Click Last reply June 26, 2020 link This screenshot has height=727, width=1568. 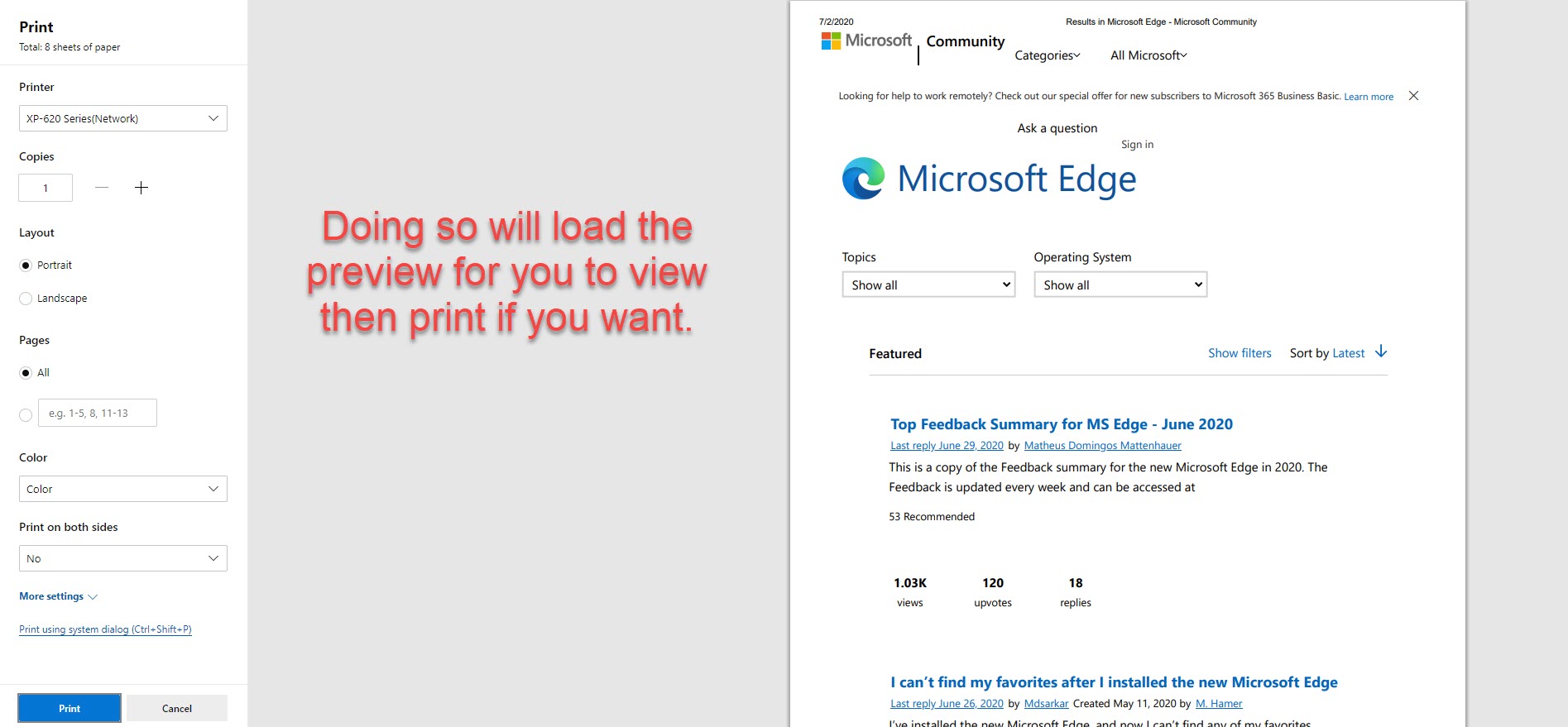pyautogui.click(x=947, y=704)
